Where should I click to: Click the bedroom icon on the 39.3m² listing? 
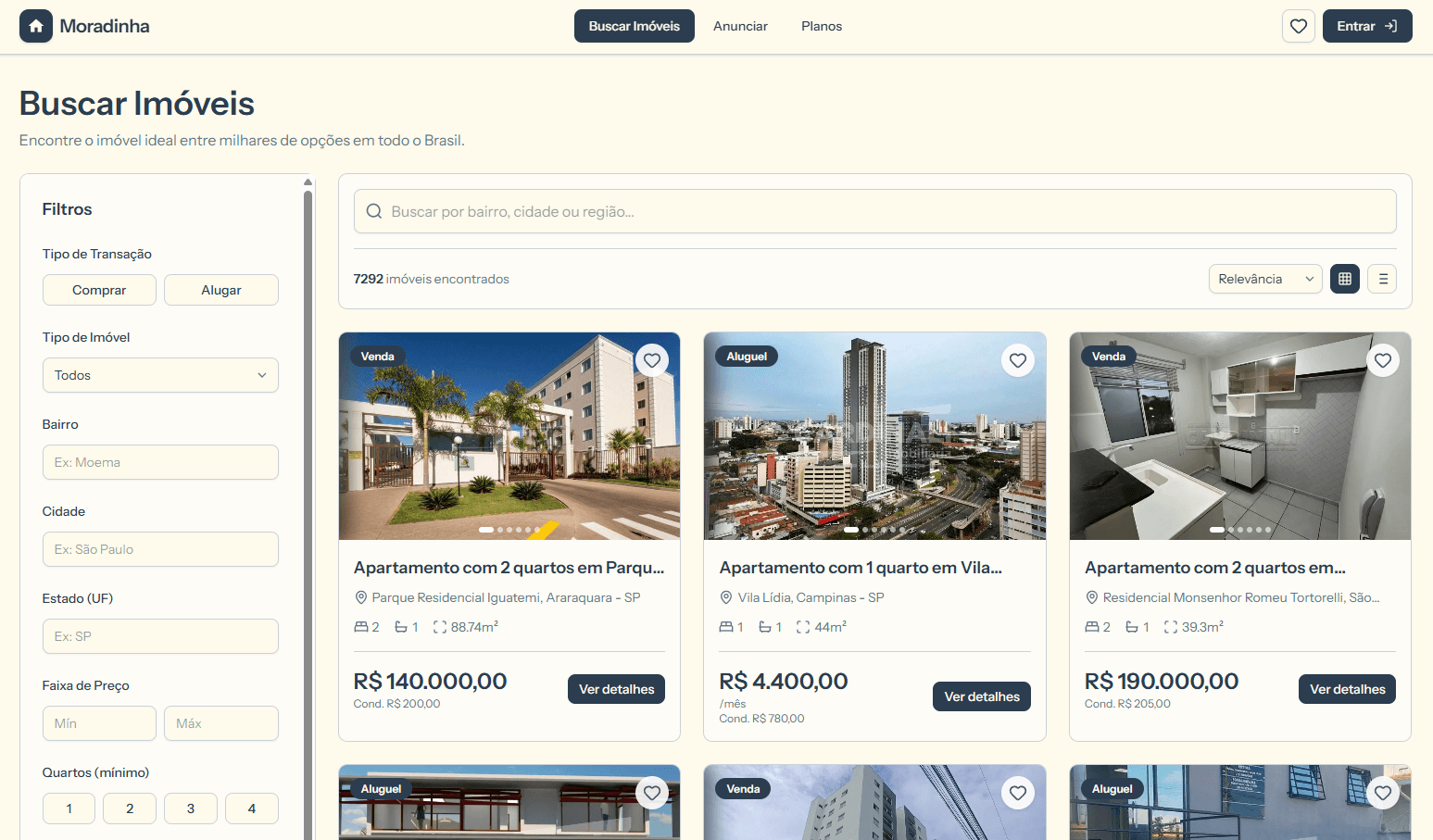(1092, 627)
